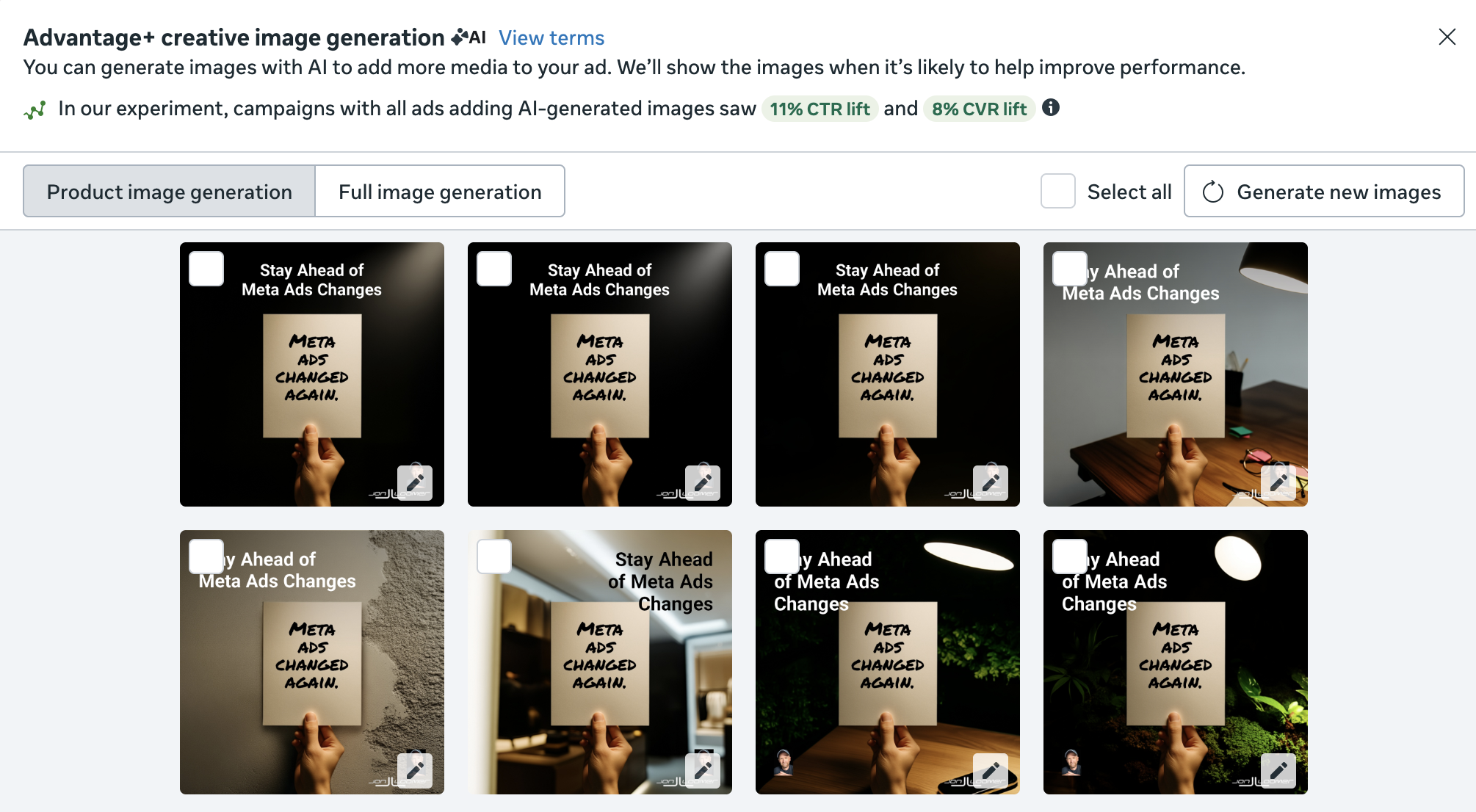Image resolution: width=1476 pixels, height=812 pixels.
Task: Switch to the Product image generation tab
Action: (170, 192)
